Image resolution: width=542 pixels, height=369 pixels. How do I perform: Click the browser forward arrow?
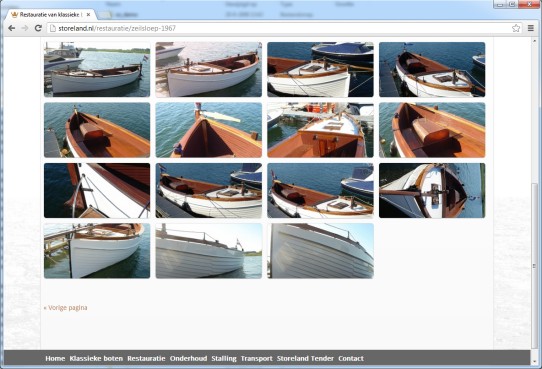25,28
